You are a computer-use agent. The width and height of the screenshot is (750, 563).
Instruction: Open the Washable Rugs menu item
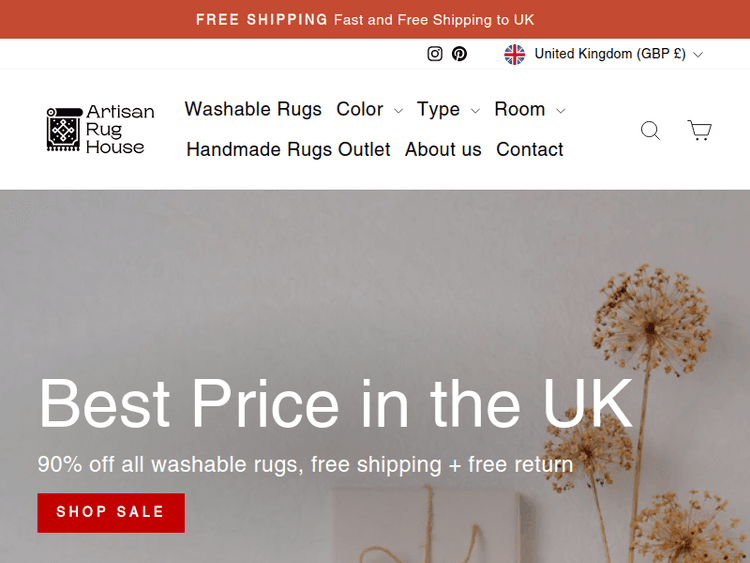[x=253, y=109]
